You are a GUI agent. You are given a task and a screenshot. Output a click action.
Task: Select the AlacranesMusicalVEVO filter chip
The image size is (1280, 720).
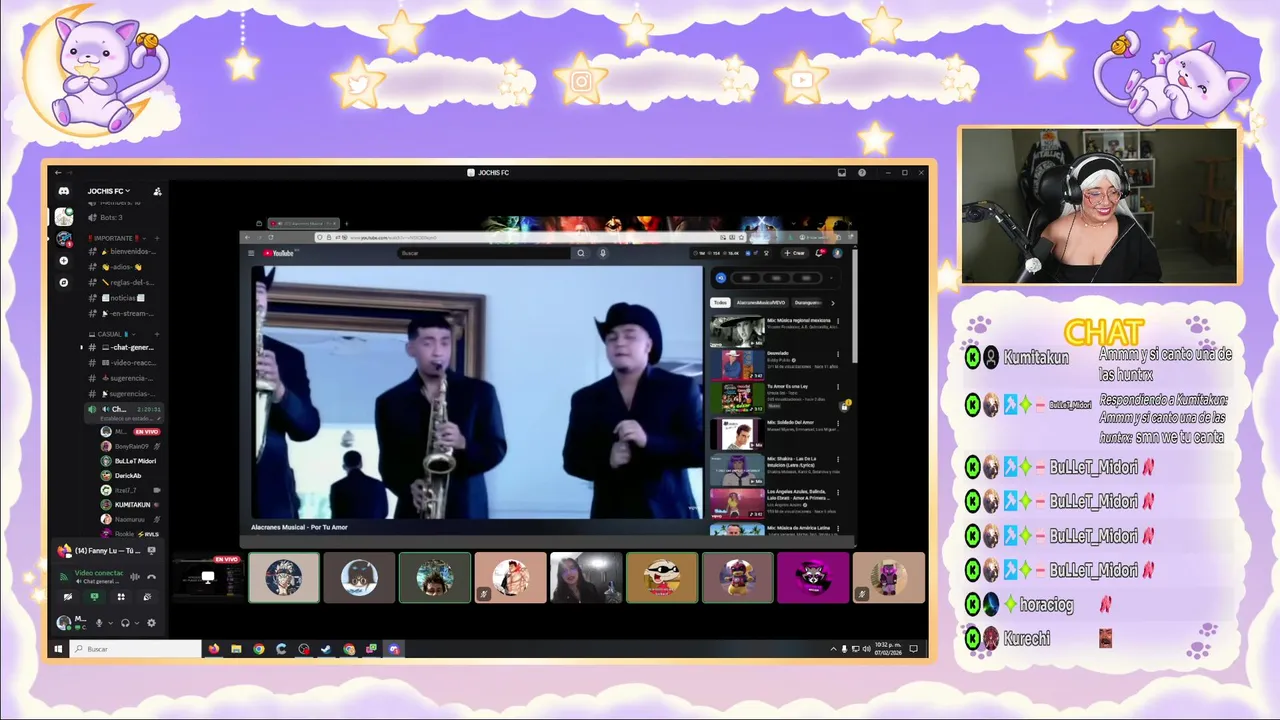click(x=761, y=302)
